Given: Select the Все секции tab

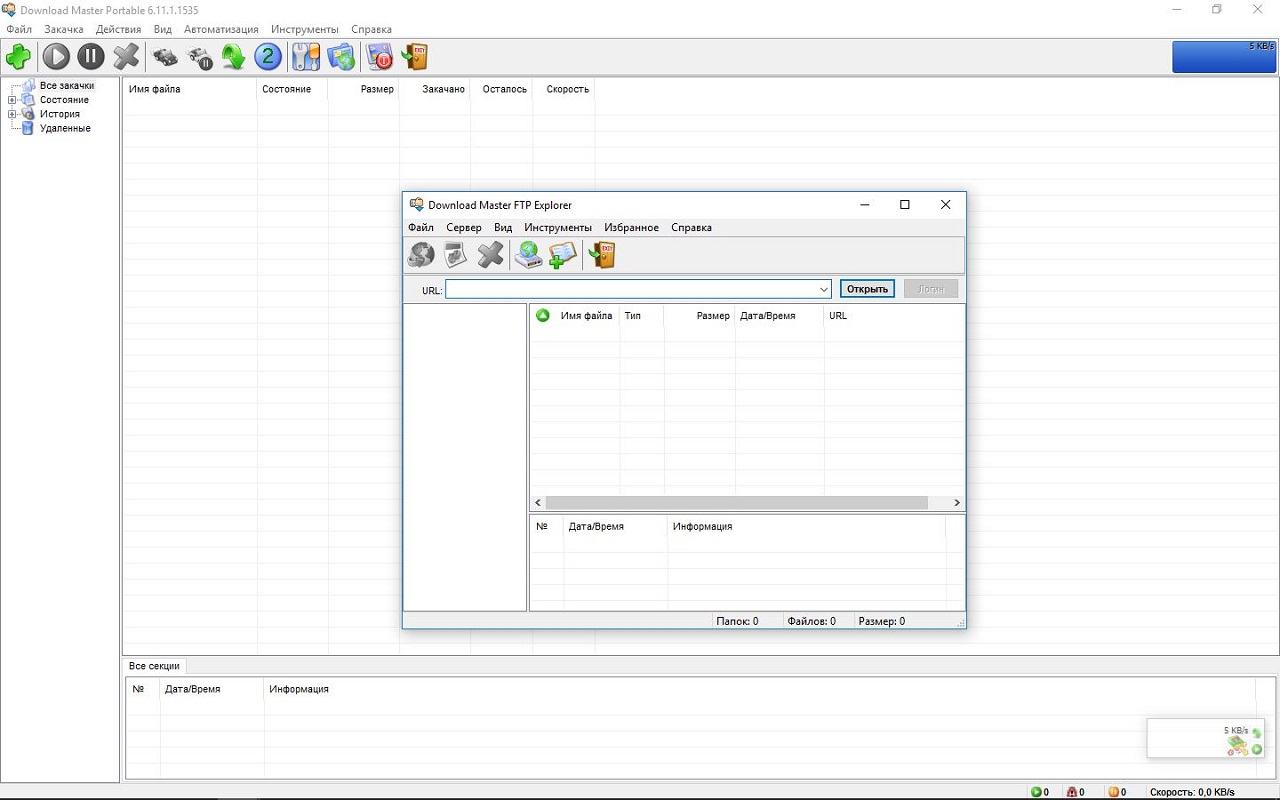Looking at the screenshot, I should tap(154, 666).
